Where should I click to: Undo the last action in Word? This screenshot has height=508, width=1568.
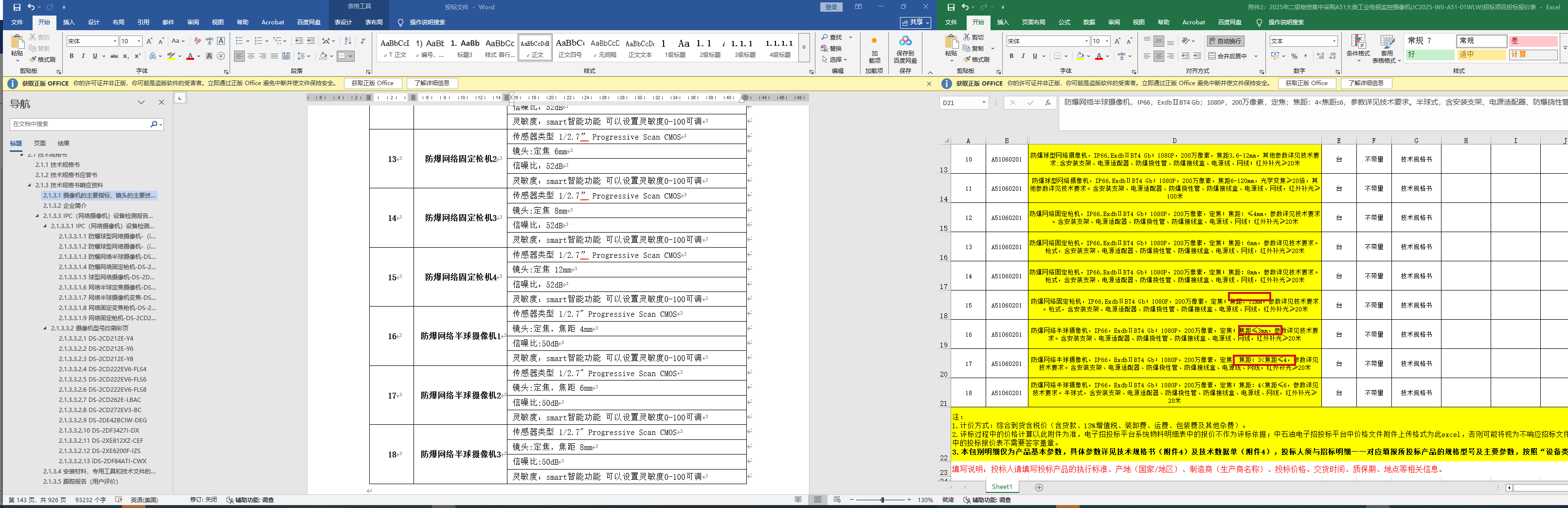(31, 7)
